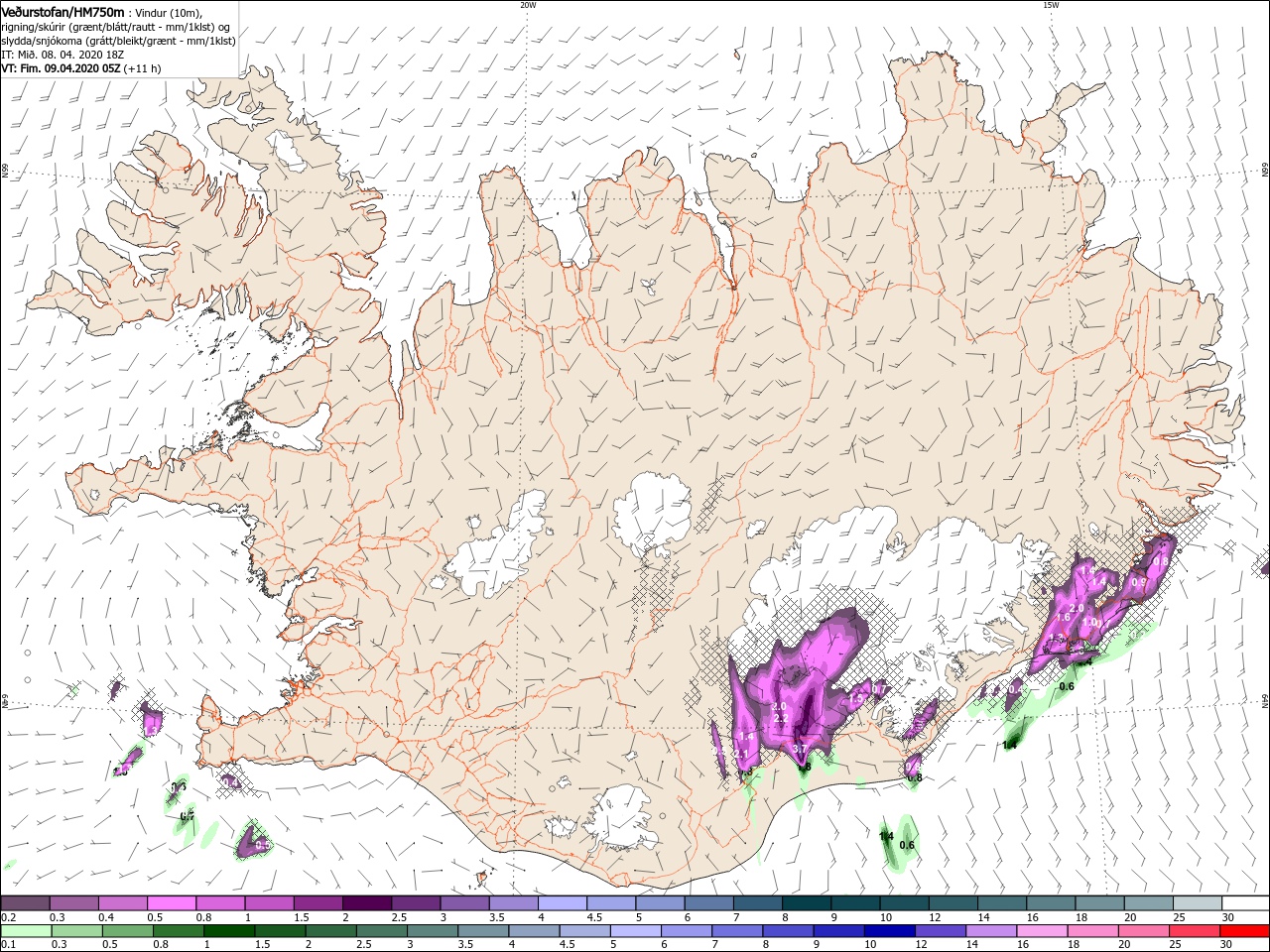
Task: Click the '0.2' label under upper scale
Action: point(9,918)
